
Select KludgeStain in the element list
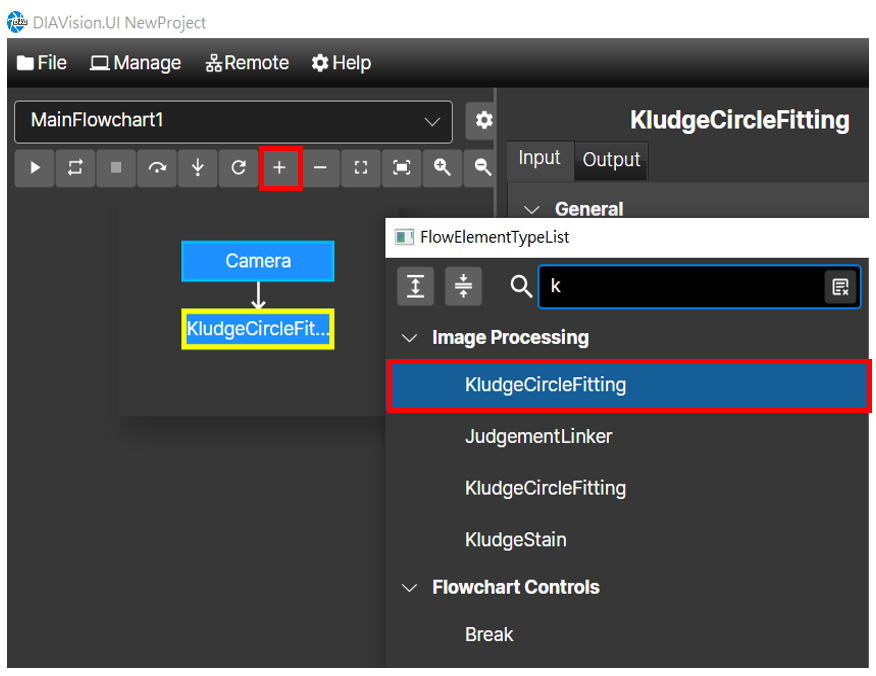tap(516, 540)
